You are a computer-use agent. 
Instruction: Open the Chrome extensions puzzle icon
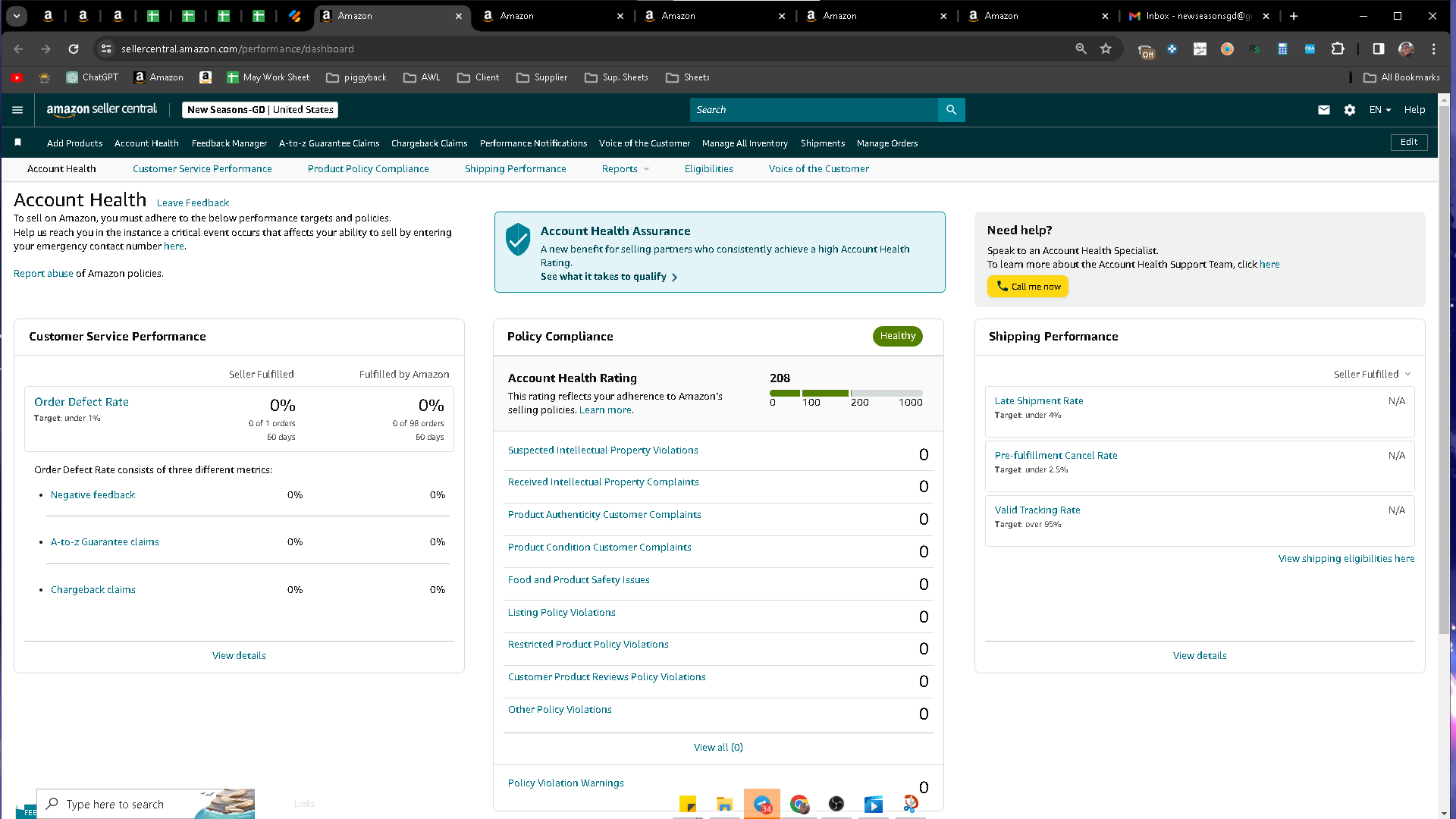(1338, 49)
